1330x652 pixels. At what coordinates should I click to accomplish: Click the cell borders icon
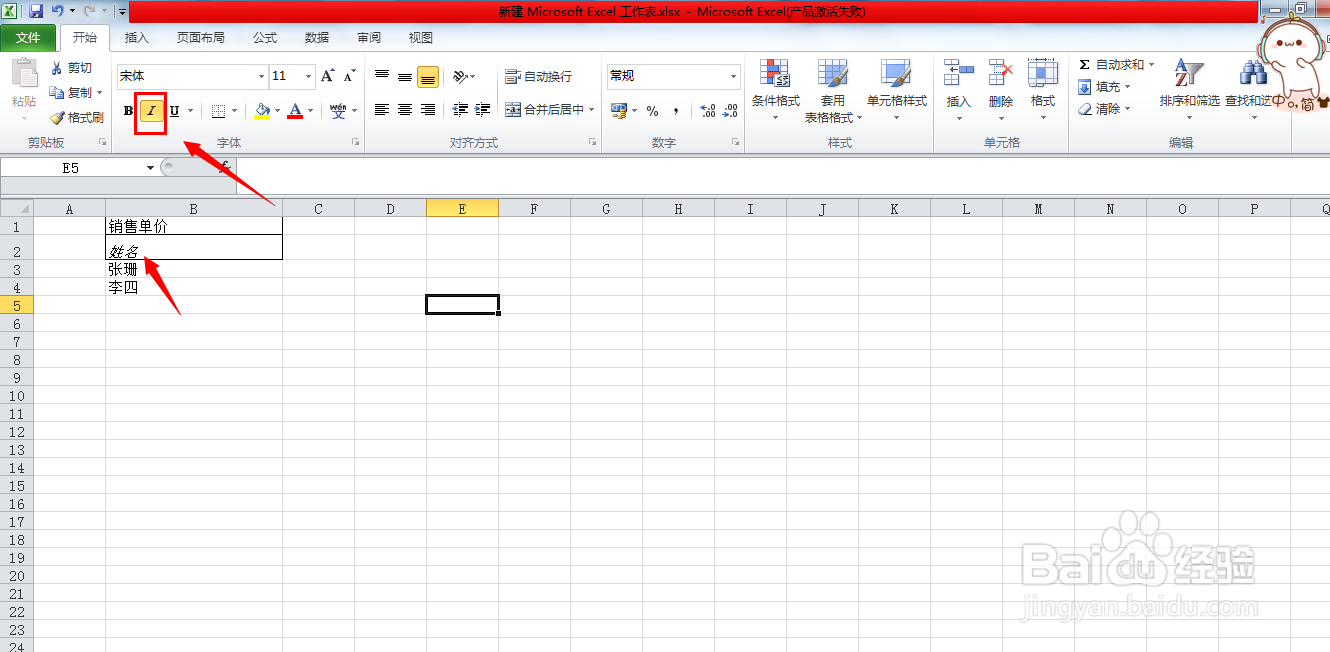pos(219,111)
